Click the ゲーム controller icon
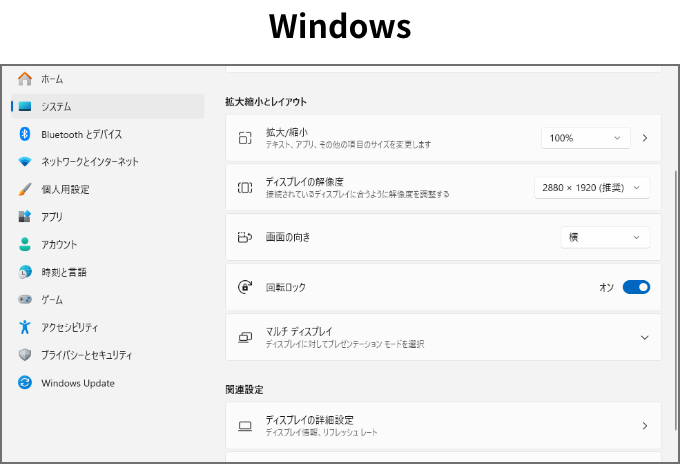 25,299
